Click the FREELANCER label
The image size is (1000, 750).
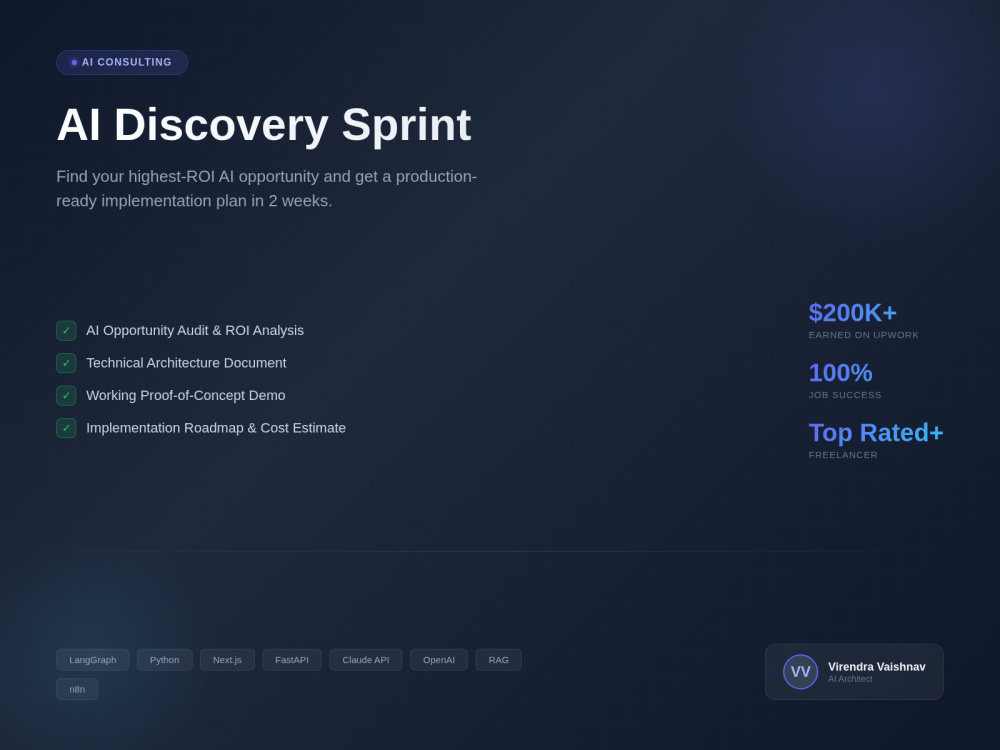843,455
